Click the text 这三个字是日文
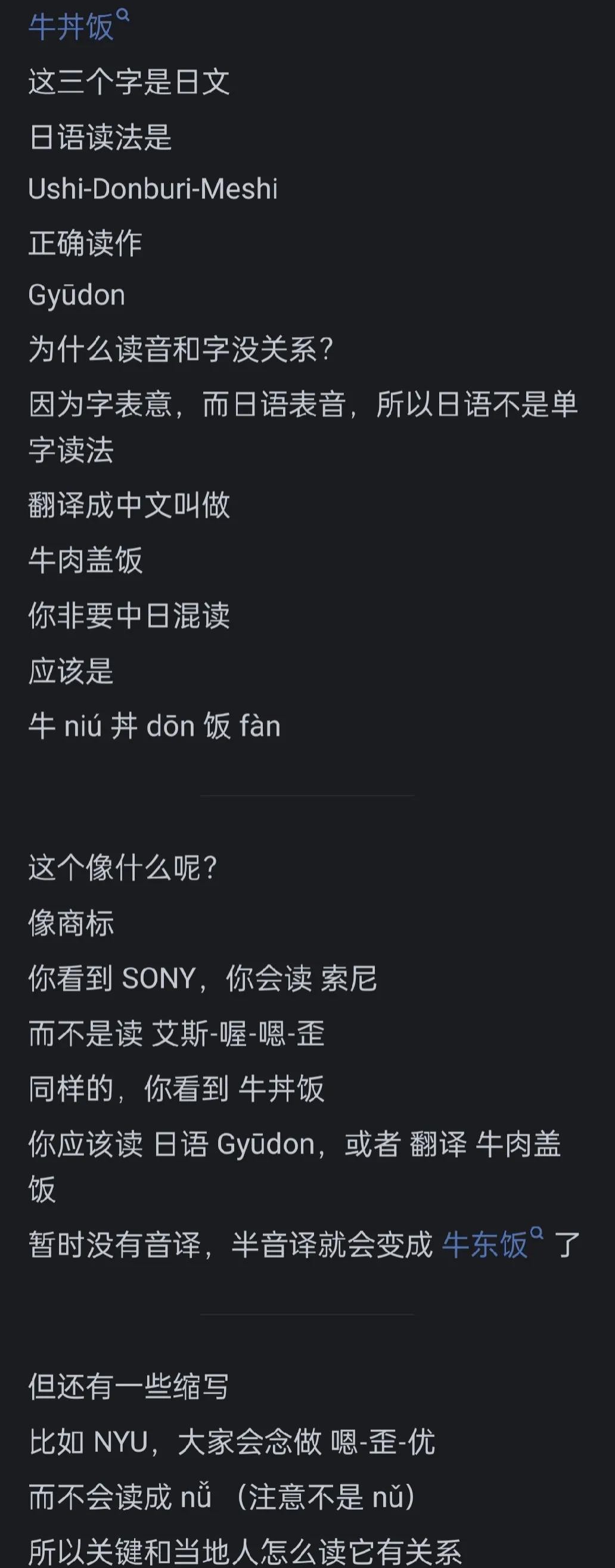Viewport: 615px width, 1568px height. pyautogui.click(x=129, y=82)
